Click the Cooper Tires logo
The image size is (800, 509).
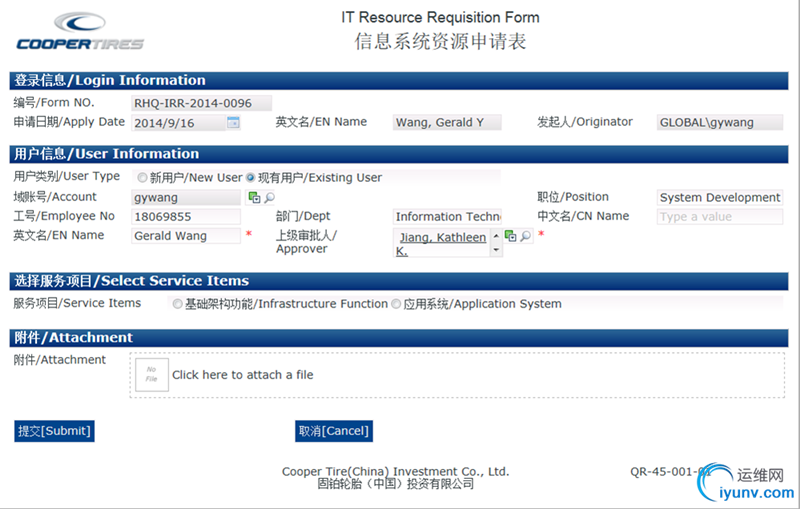pos(80,31)
